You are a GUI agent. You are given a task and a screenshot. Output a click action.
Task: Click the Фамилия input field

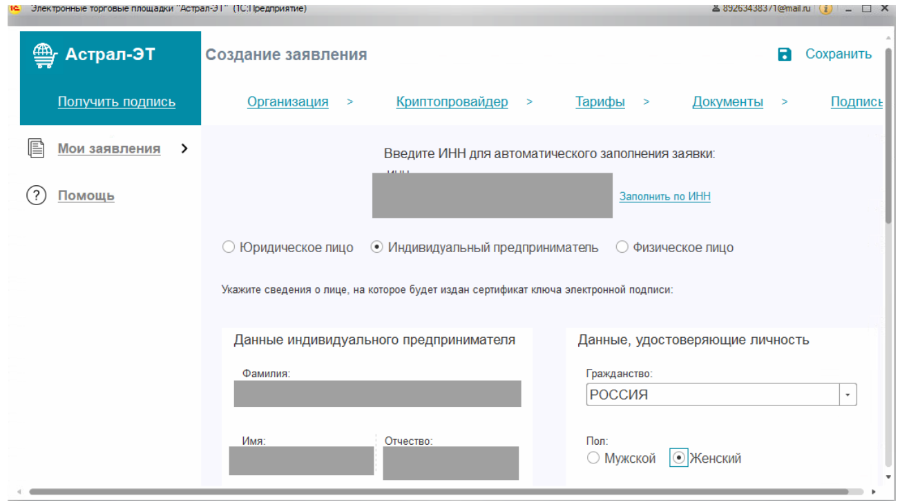point(377,394)
